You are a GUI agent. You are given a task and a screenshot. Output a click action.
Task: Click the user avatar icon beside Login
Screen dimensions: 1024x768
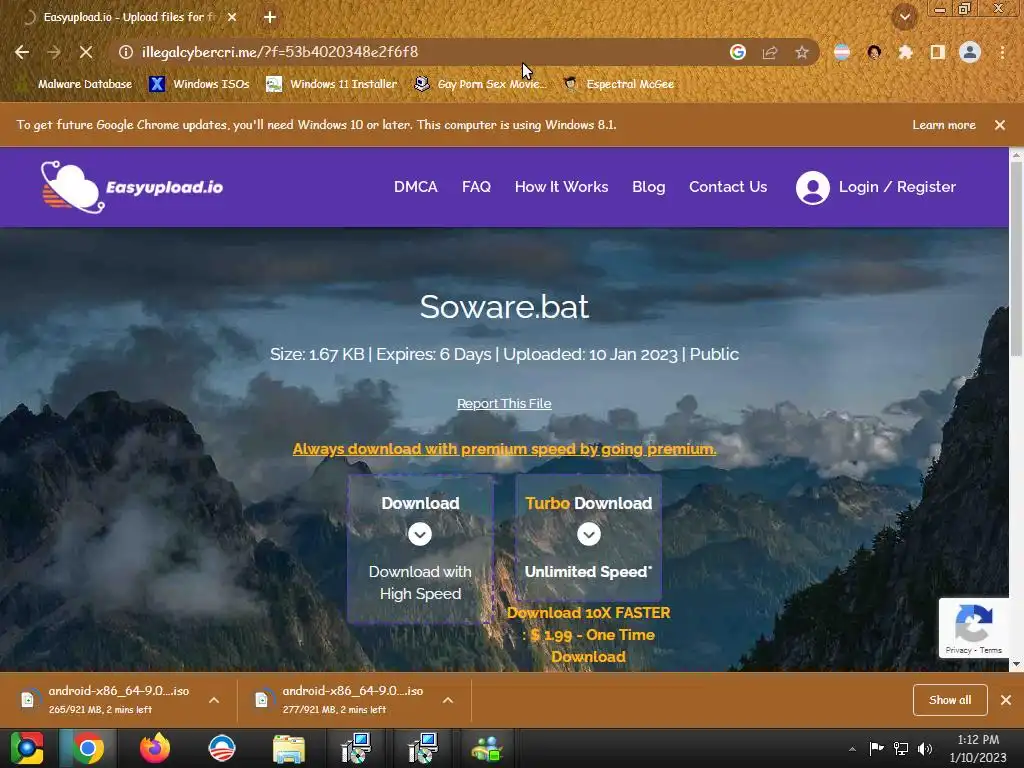click(x=812, y=187)
